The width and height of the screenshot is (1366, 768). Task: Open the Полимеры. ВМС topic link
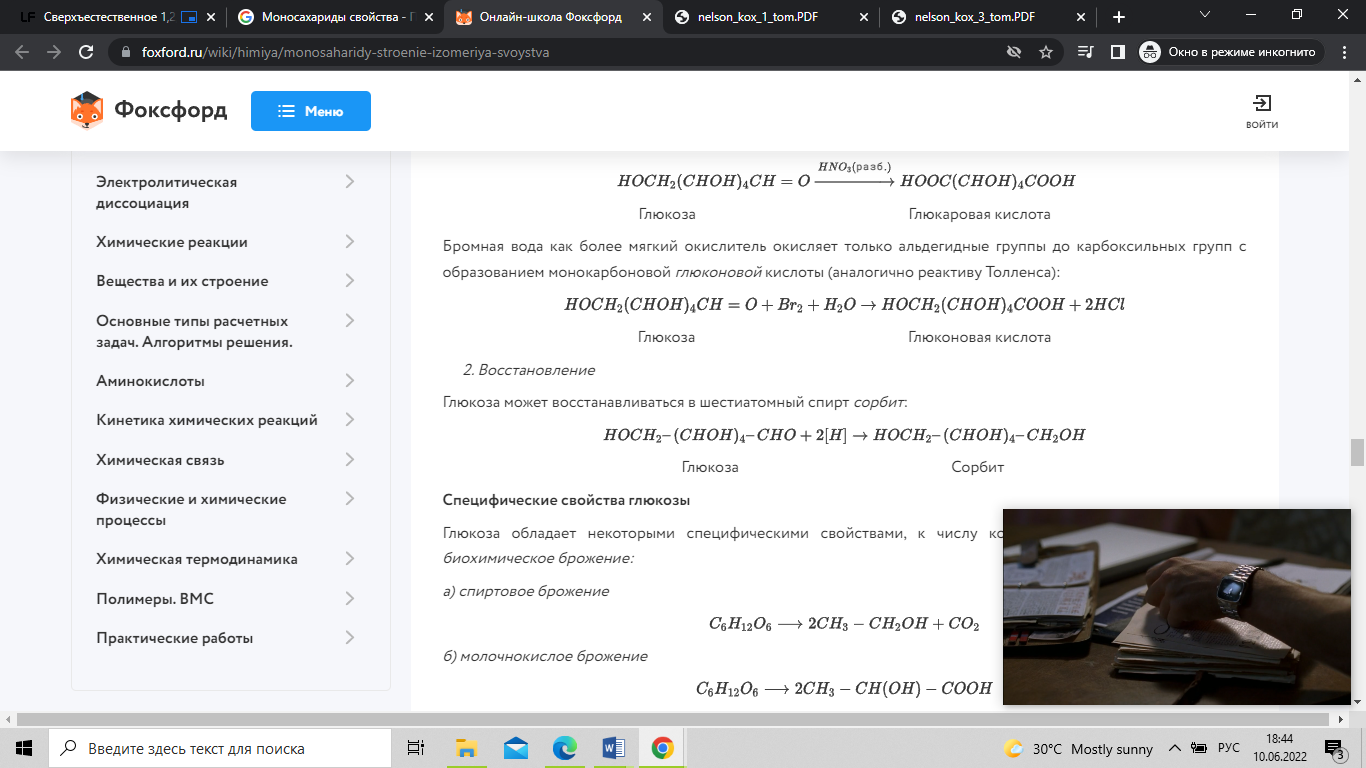tap(155, 599)
